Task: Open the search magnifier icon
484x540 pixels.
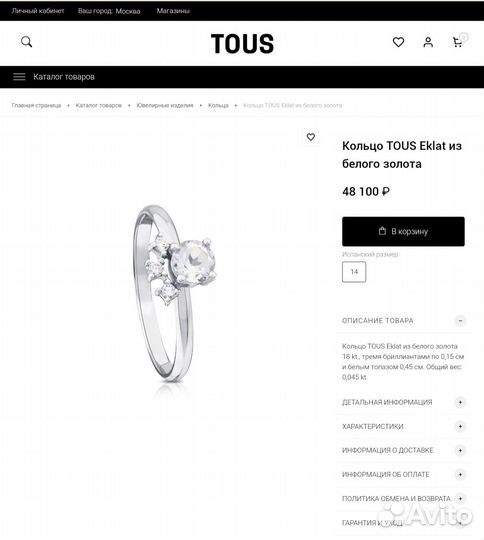Action: coord(27,42)
